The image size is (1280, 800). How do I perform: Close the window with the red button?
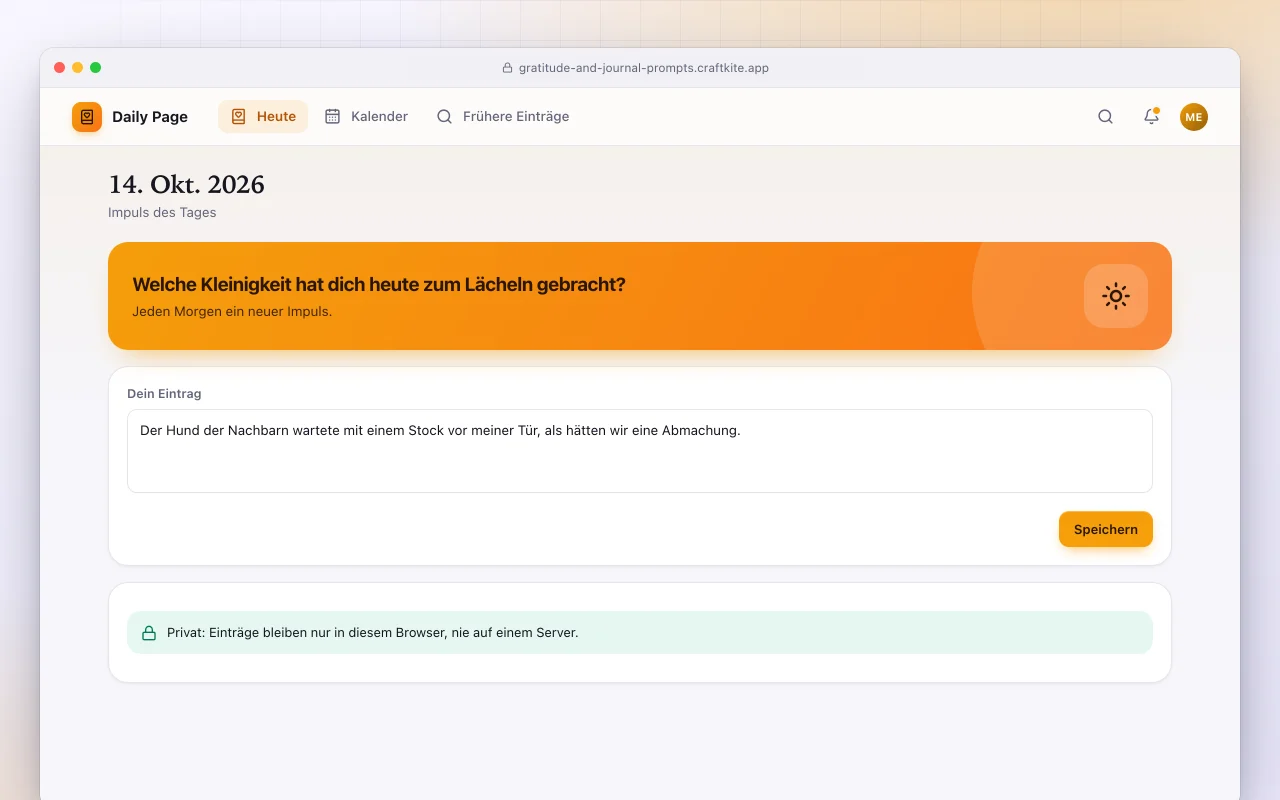[60, 68]
